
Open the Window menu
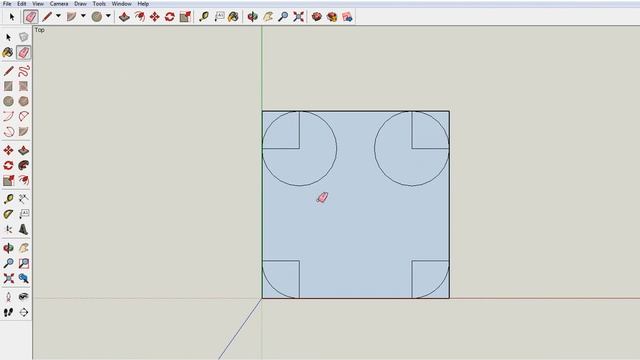tap(122, 4)
